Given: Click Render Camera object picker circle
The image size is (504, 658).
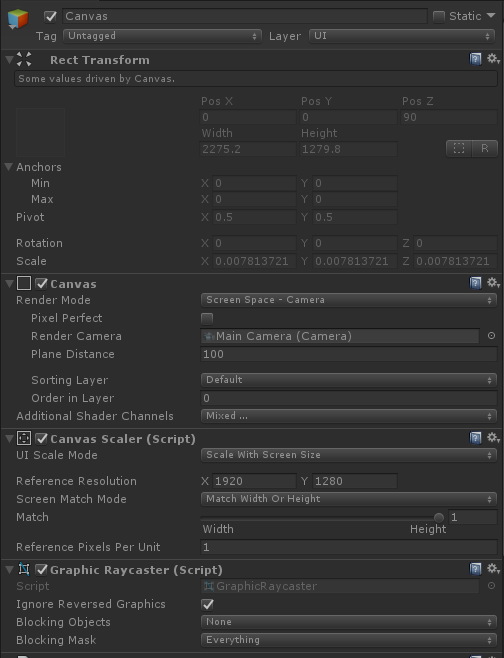Looking at the screenshot, I should (491, 336).
